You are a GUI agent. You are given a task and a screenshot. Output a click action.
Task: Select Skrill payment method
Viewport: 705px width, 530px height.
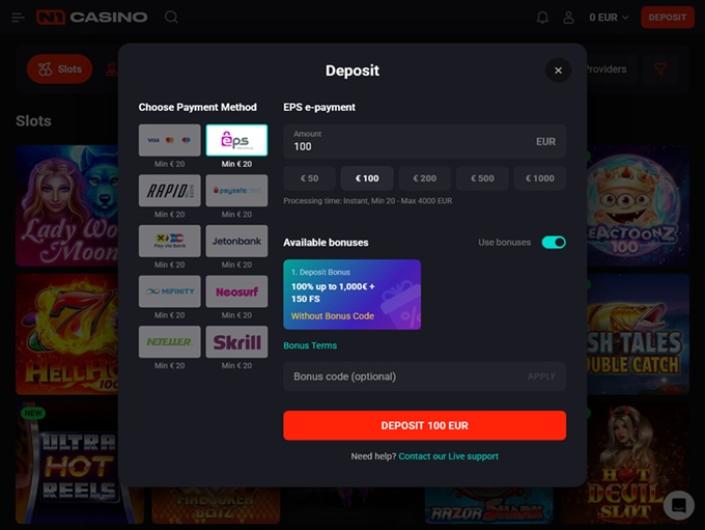236,342
